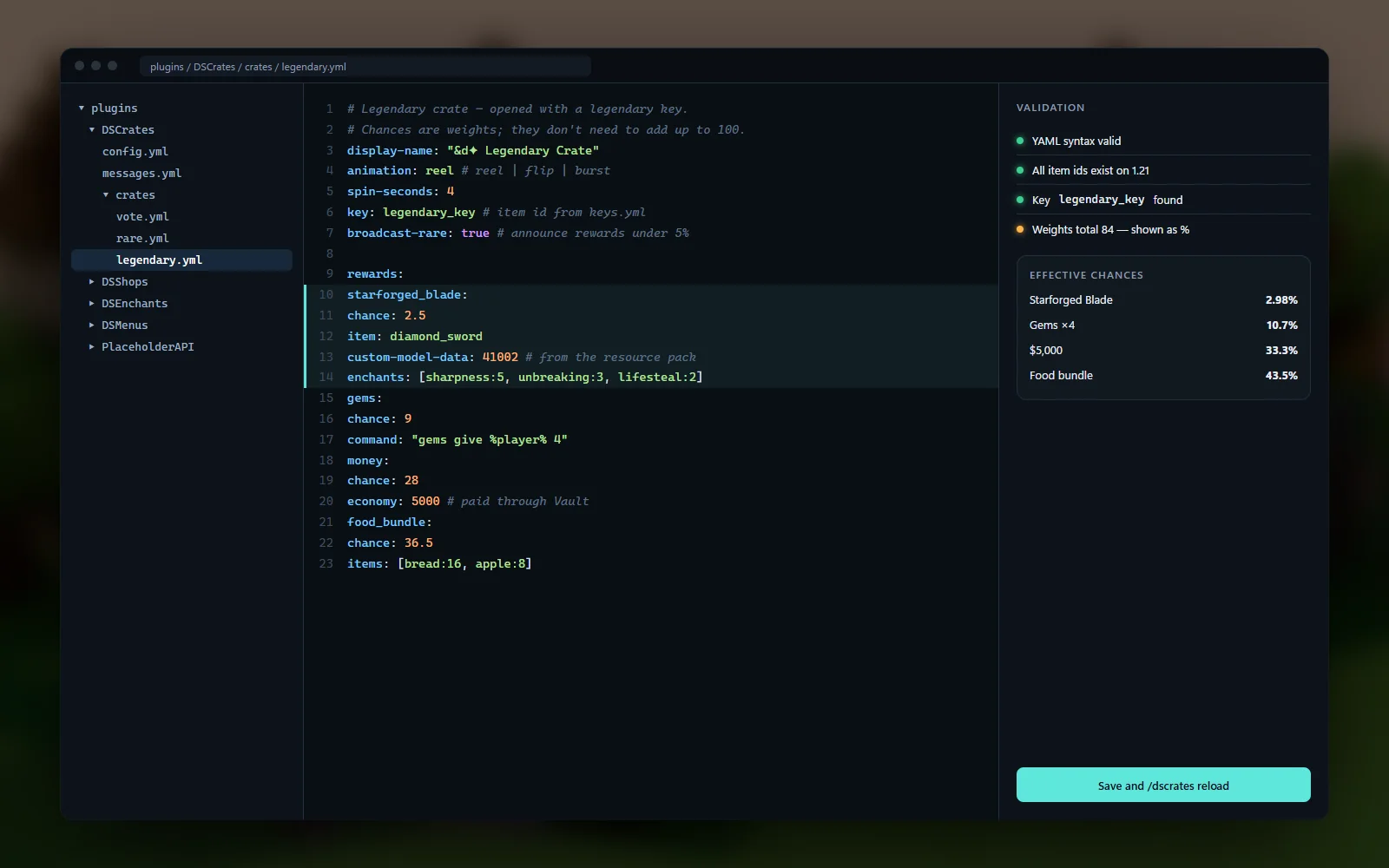
Task: Open messages.yml in the file tree
Action: [142, 174]
